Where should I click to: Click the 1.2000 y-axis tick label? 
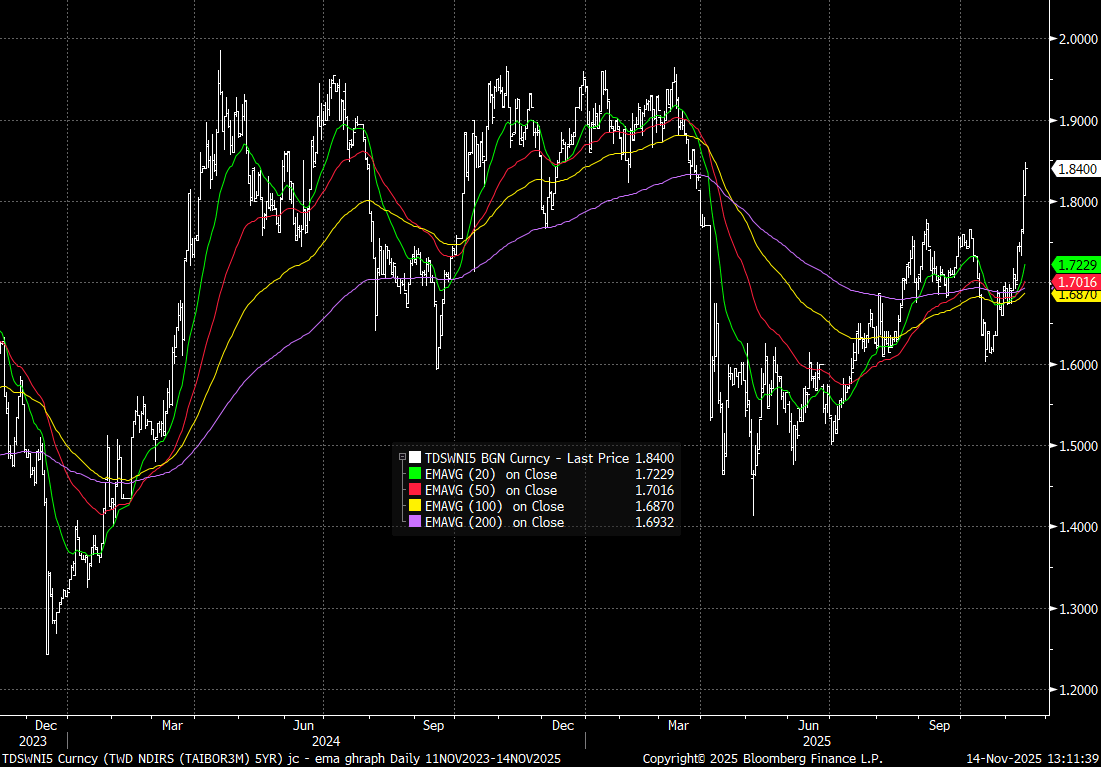1078,690
